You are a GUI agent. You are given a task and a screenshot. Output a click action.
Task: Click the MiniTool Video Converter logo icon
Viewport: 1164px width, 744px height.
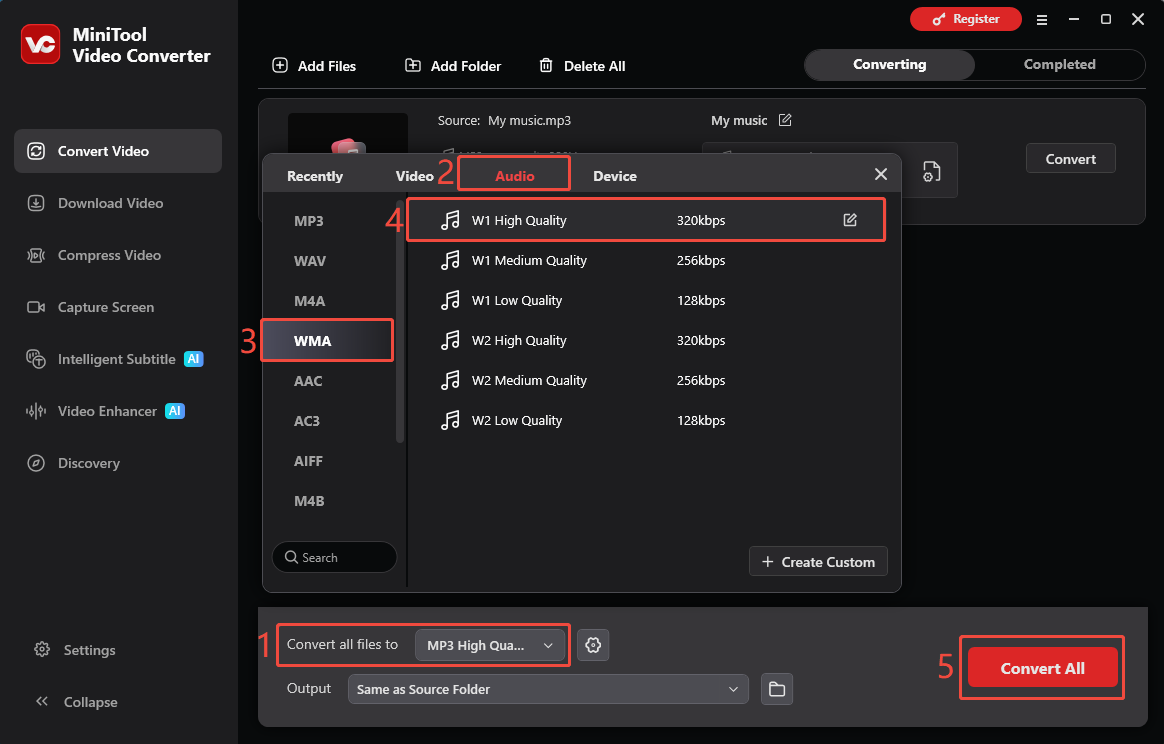[40, 44]
